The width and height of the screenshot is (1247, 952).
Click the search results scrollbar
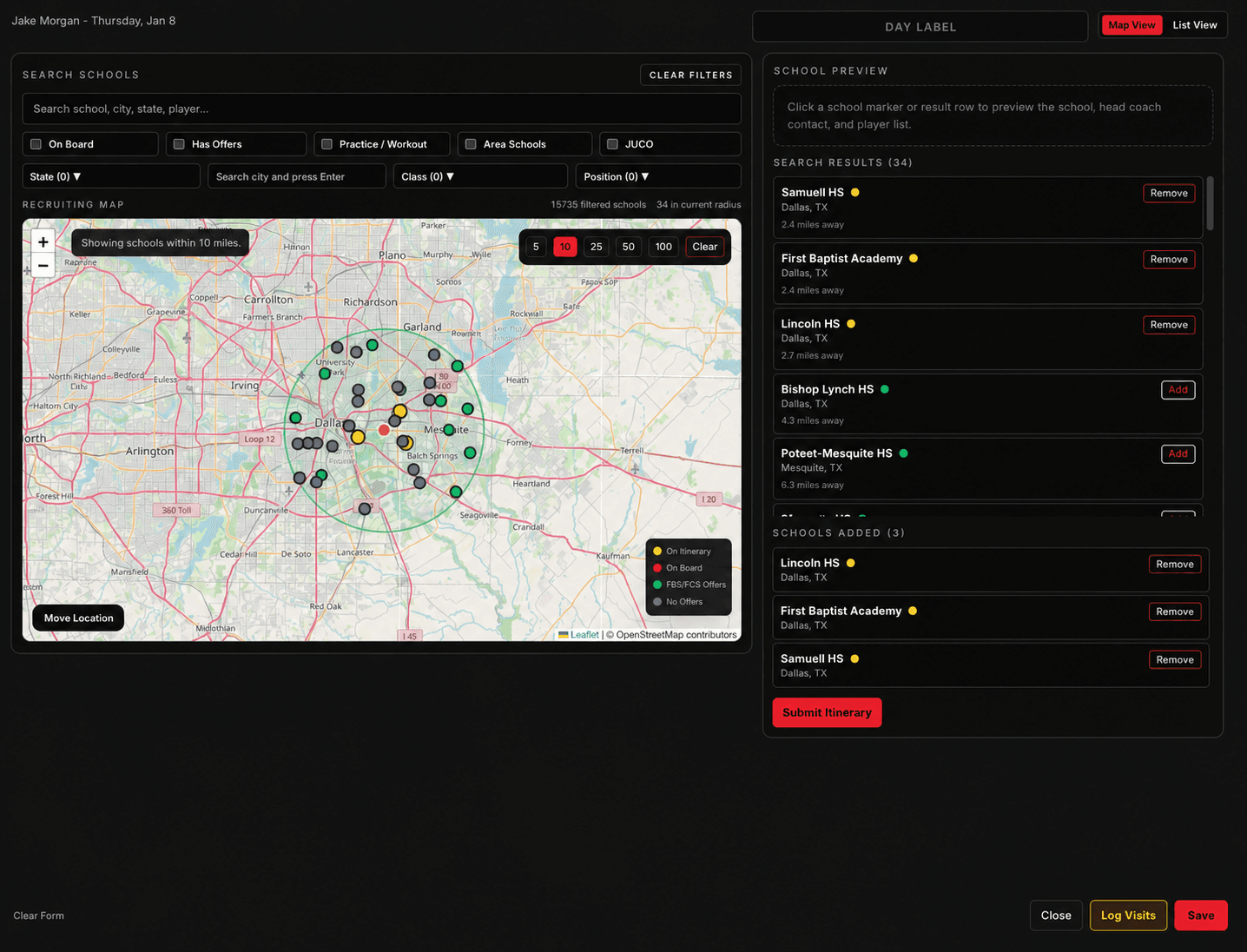pos(1211,204)
